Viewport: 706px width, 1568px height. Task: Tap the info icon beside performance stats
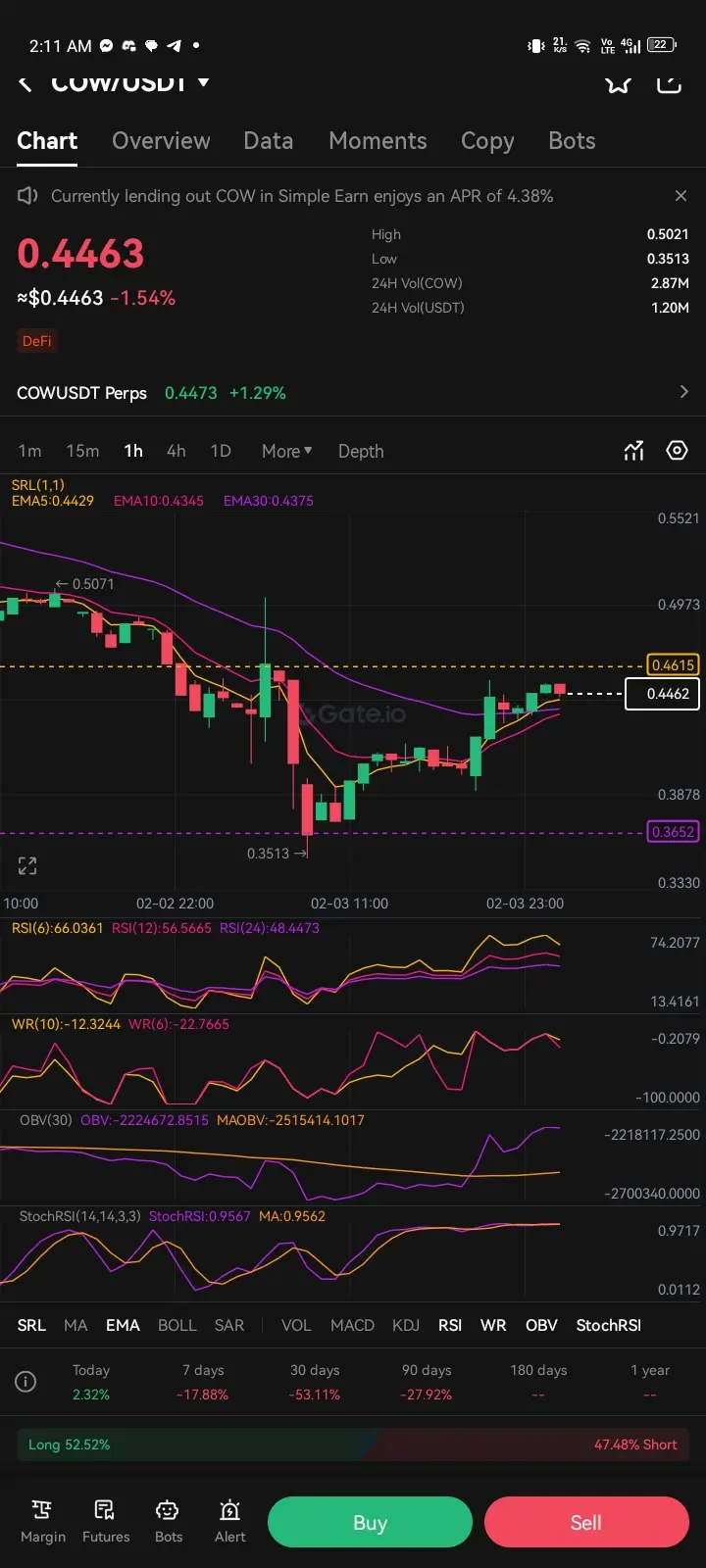pos(26,1382)
